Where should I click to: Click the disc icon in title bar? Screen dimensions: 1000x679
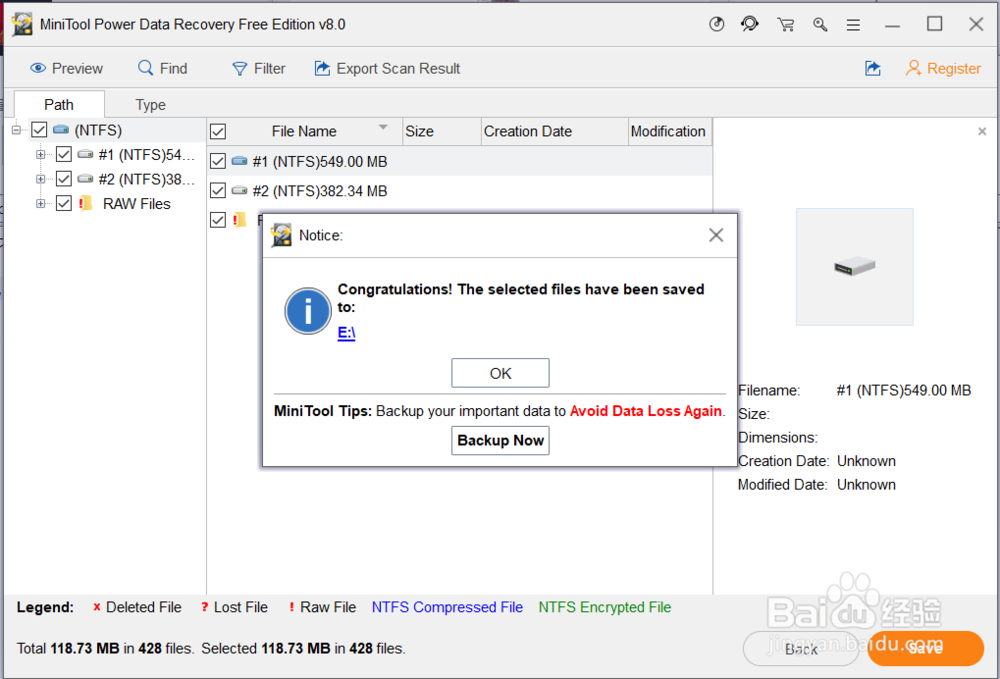click(717, 24)
